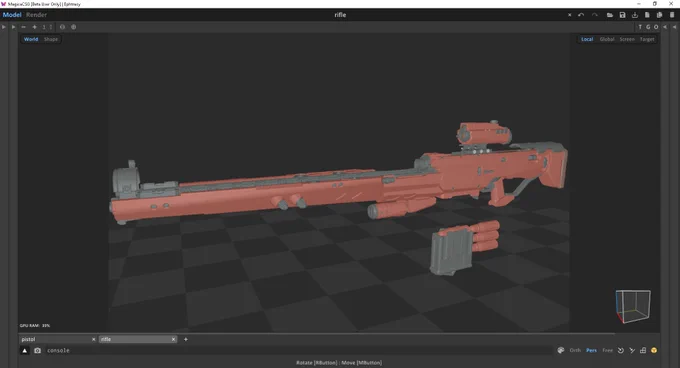Image resolution: width=680 pixels, height=368 pixels.
Task: Toggle the T gizmo button
Action: [640, 27]
